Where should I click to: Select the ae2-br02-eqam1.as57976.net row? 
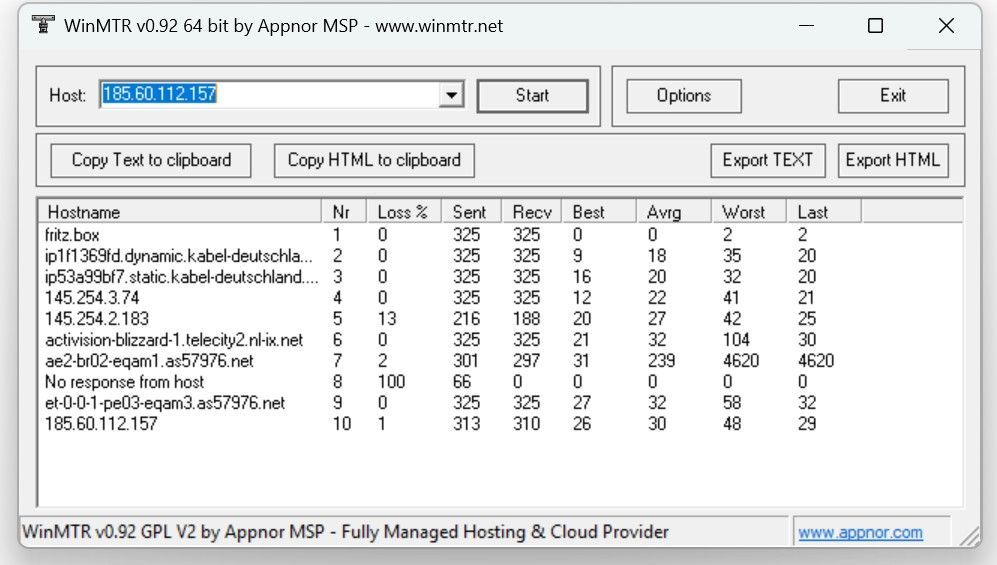click(500, 360)
